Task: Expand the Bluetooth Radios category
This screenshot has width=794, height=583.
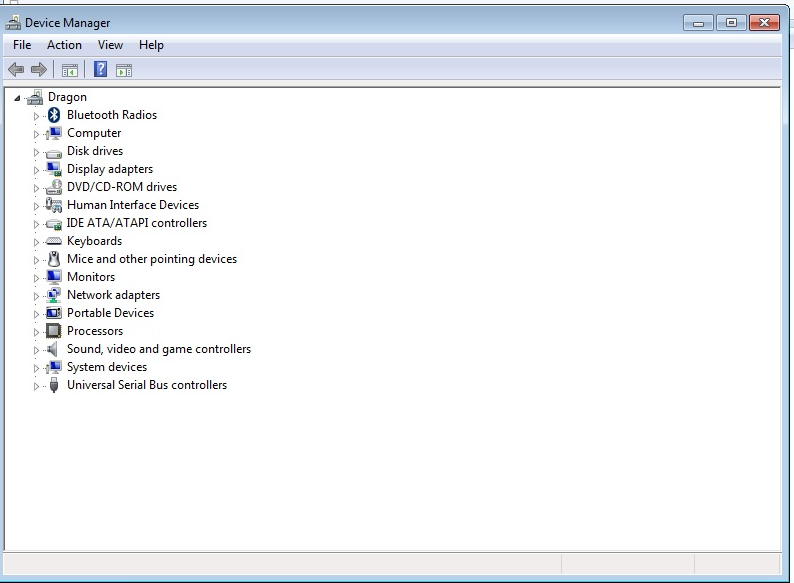Action: point(36,116)
